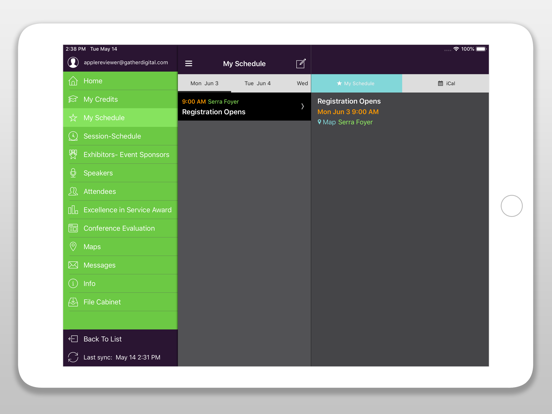Screen dimensions: 552x414
Task: Open the Info menu item
Action: 120,283
